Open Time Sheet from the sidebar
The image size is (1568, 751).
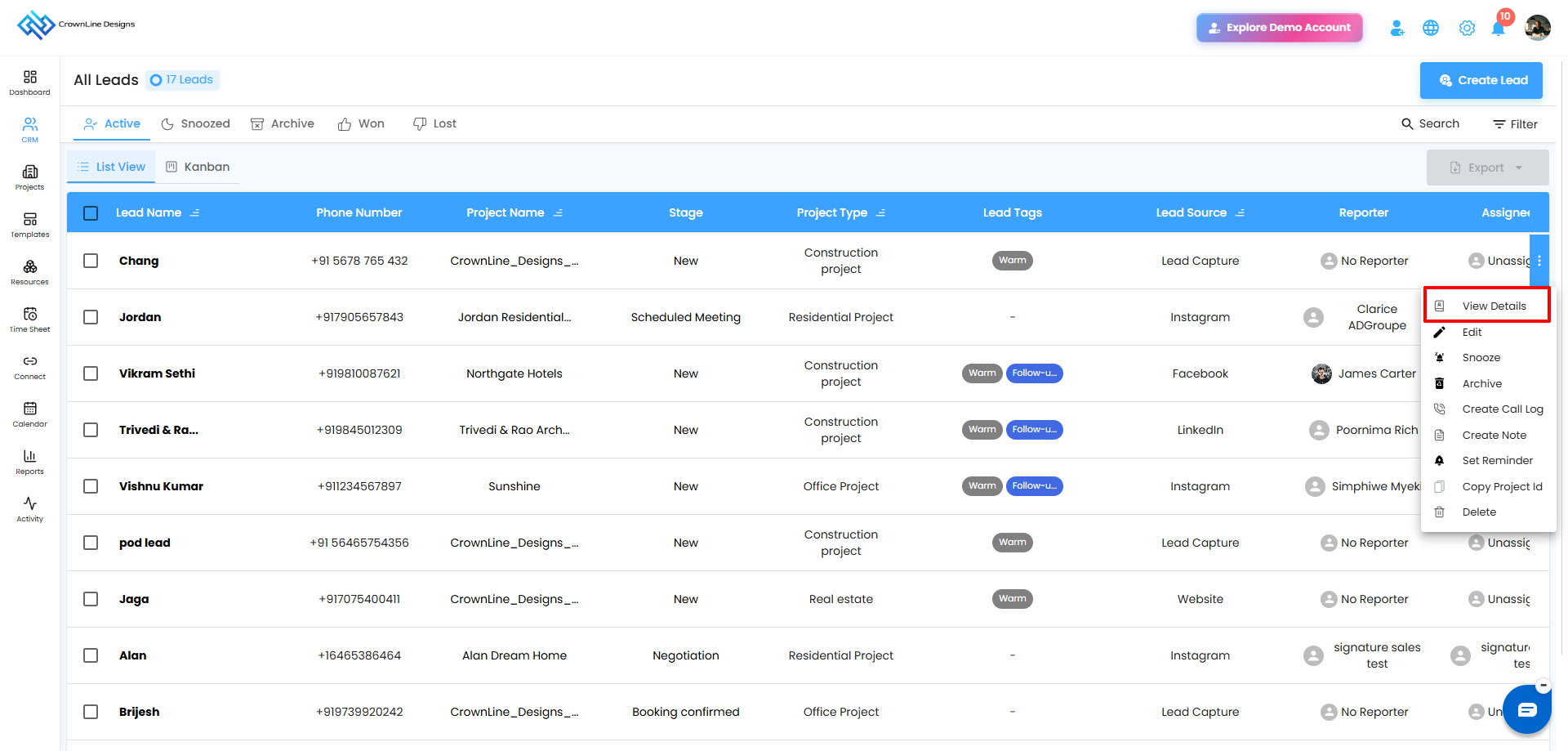click(x=29, y=320)
